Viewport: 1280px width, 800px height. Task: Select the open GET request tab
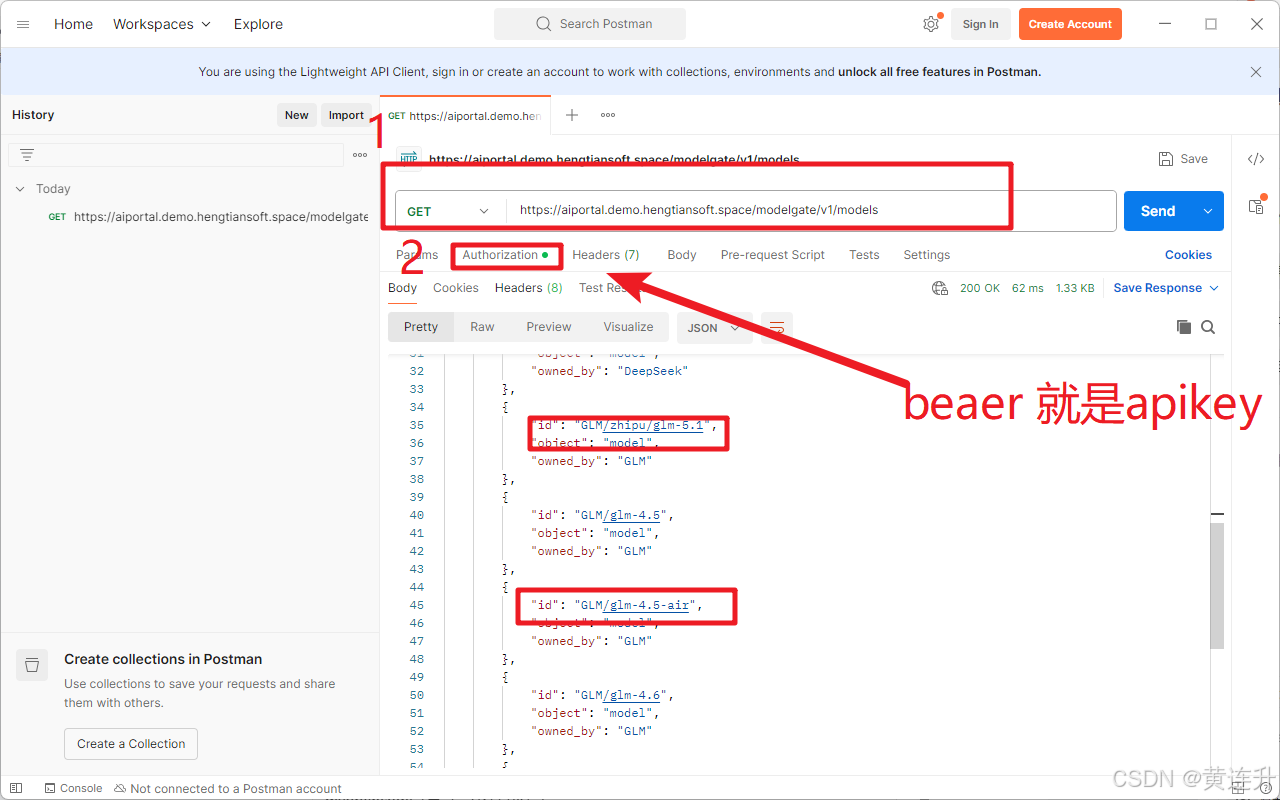[x=464, y=115]
